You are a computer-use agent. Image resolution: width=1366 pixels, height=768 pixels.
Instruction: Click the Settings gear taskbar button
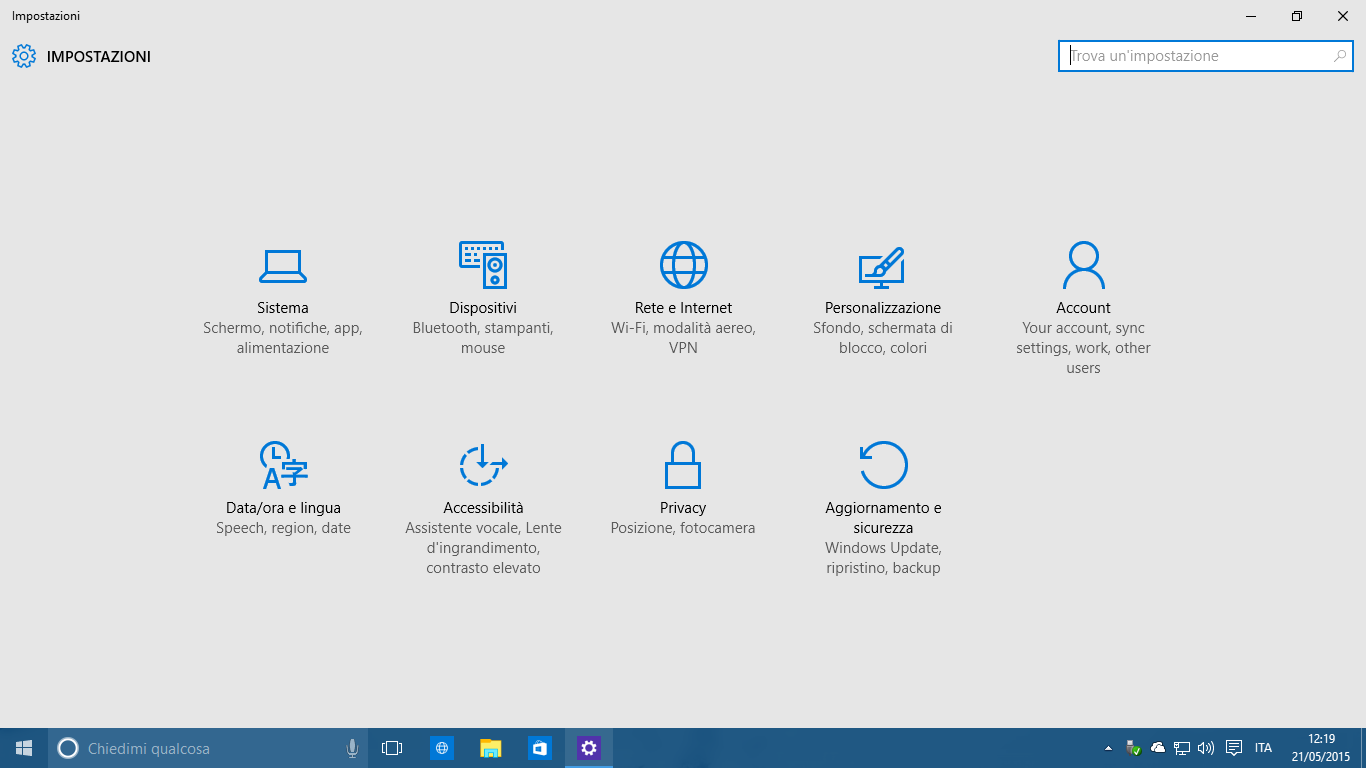pos(589,748)
